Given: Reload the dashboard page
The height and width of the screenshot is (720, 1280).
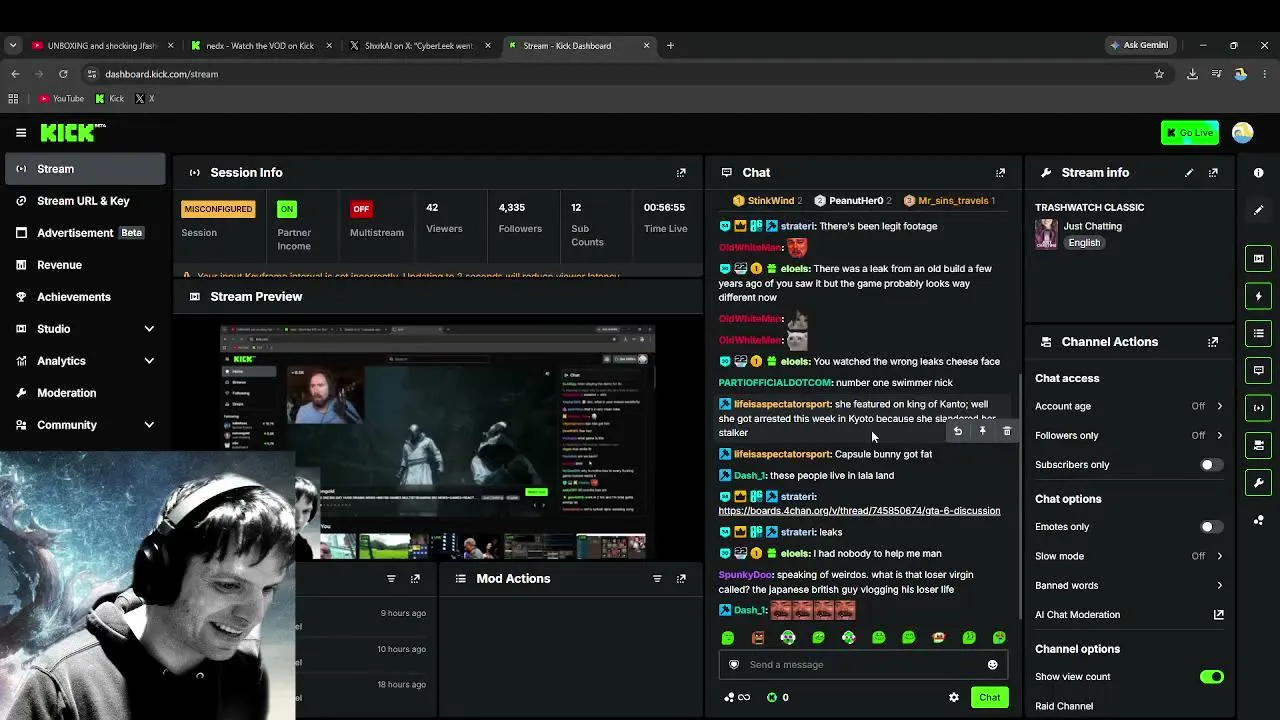Looking at the screenshot, I should click(63, 74).
